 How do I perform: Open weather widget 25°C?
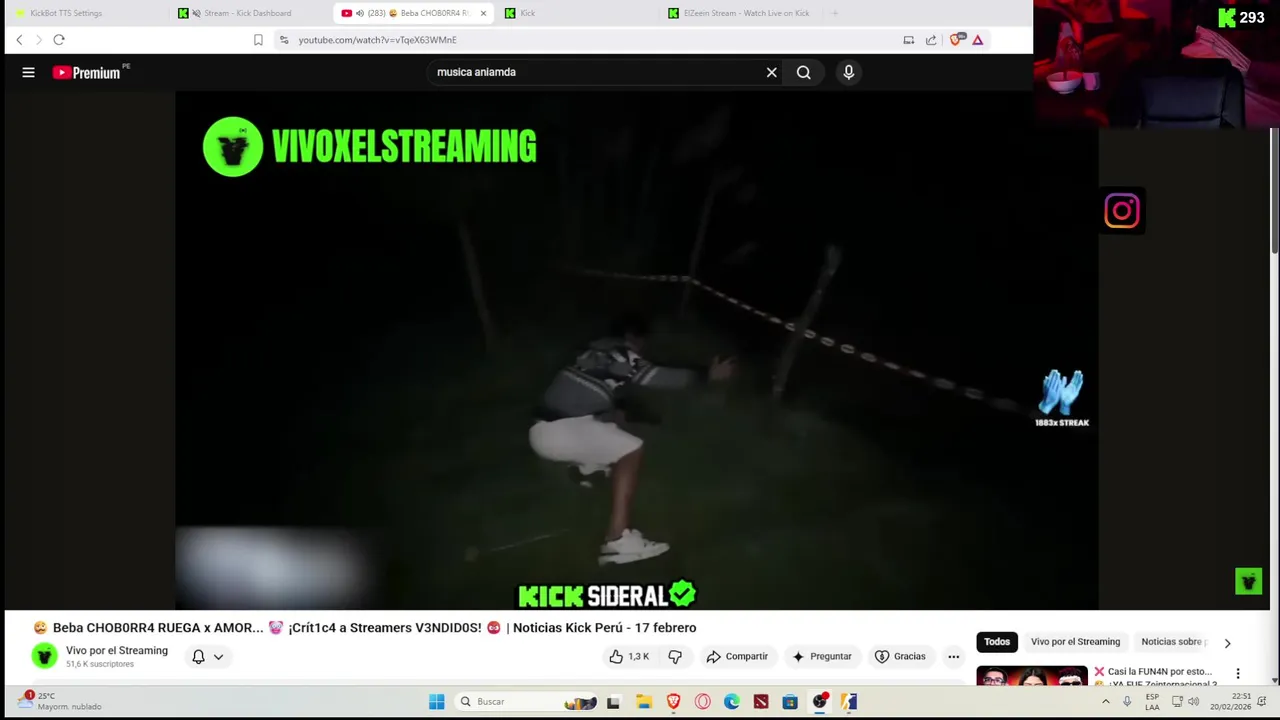point(60,701)
